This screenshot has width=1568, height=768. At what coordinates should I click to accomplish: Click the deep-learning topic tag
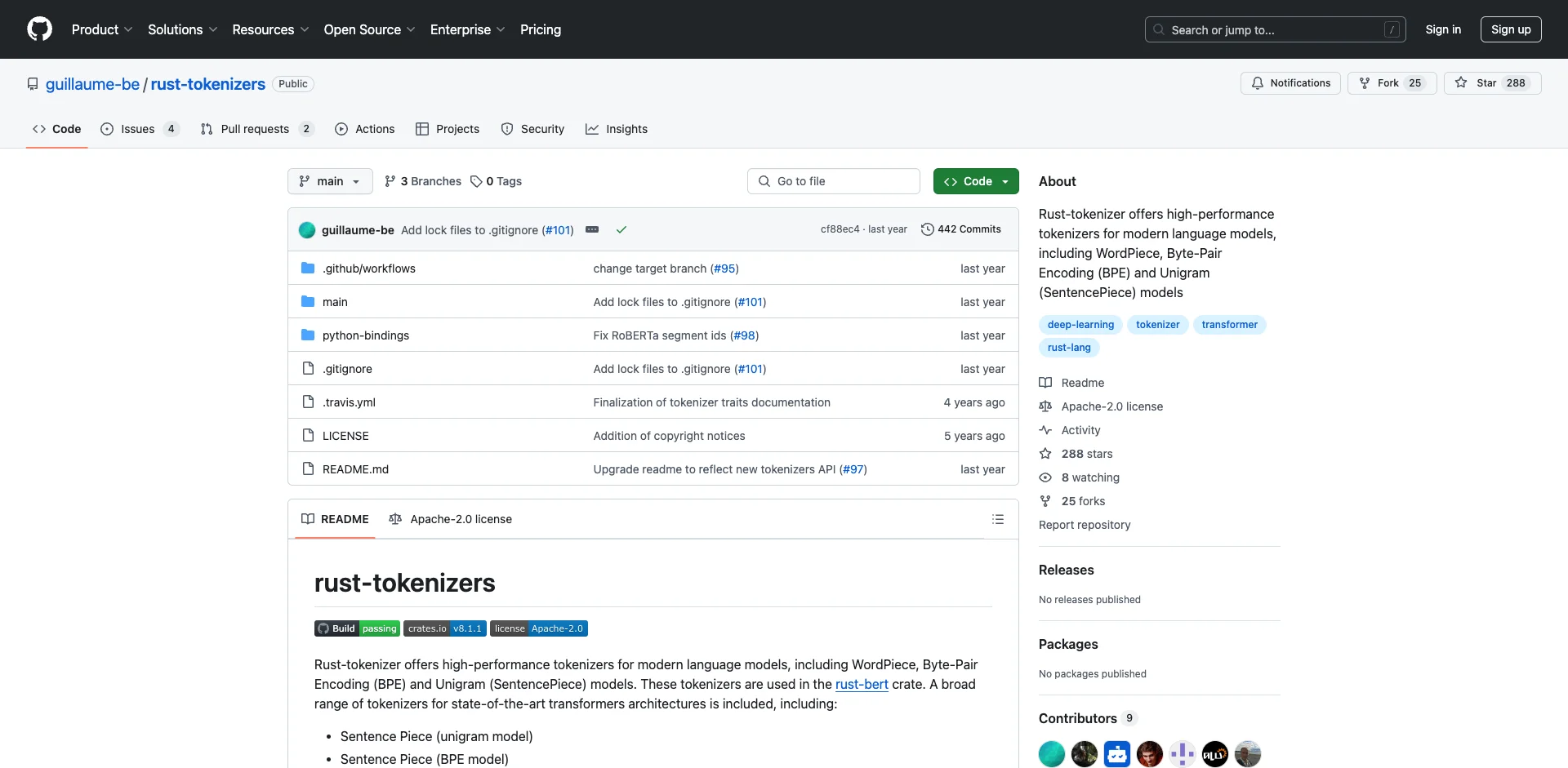(1080, 325)
